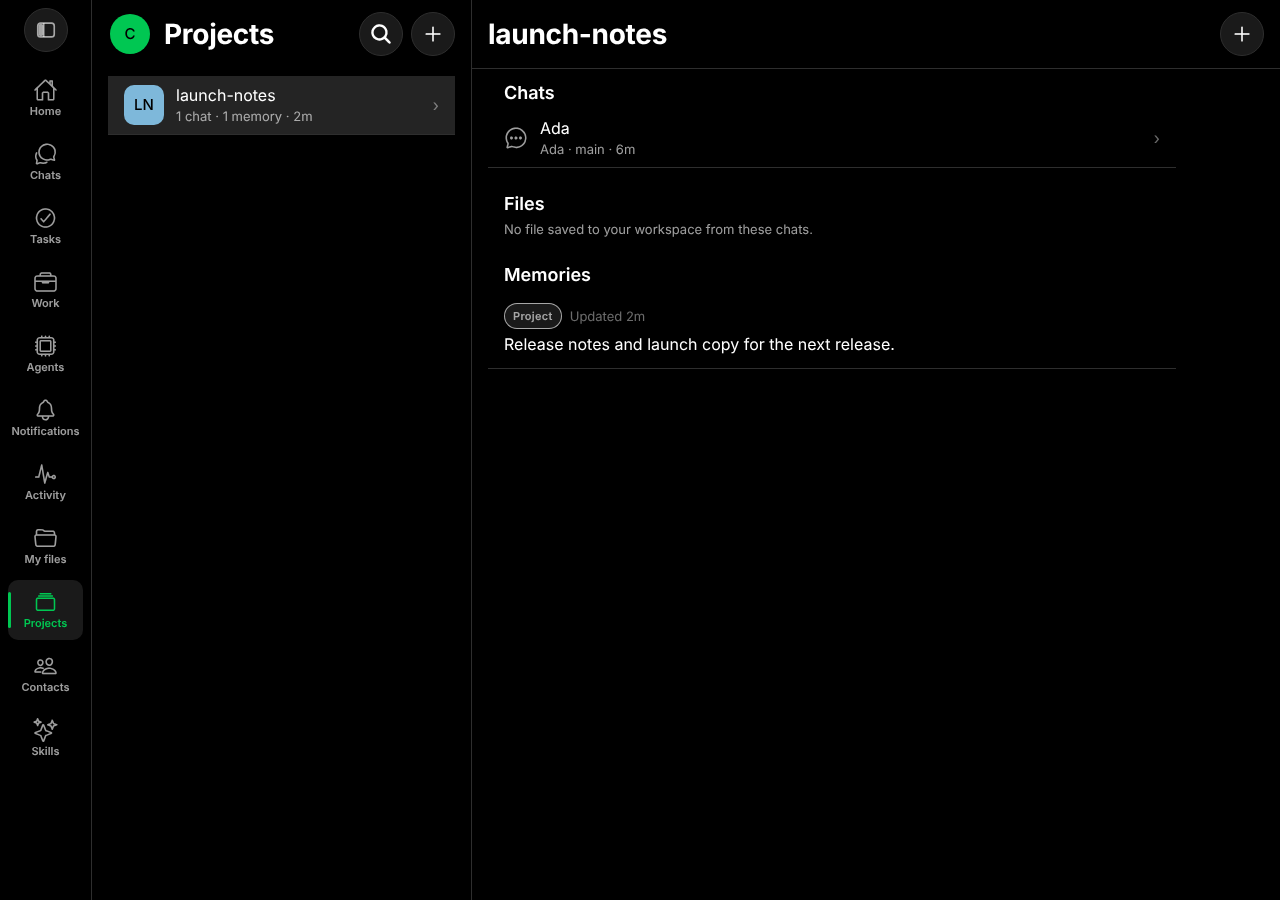Select Projects in the sidebar

click(x=45, y=610)
